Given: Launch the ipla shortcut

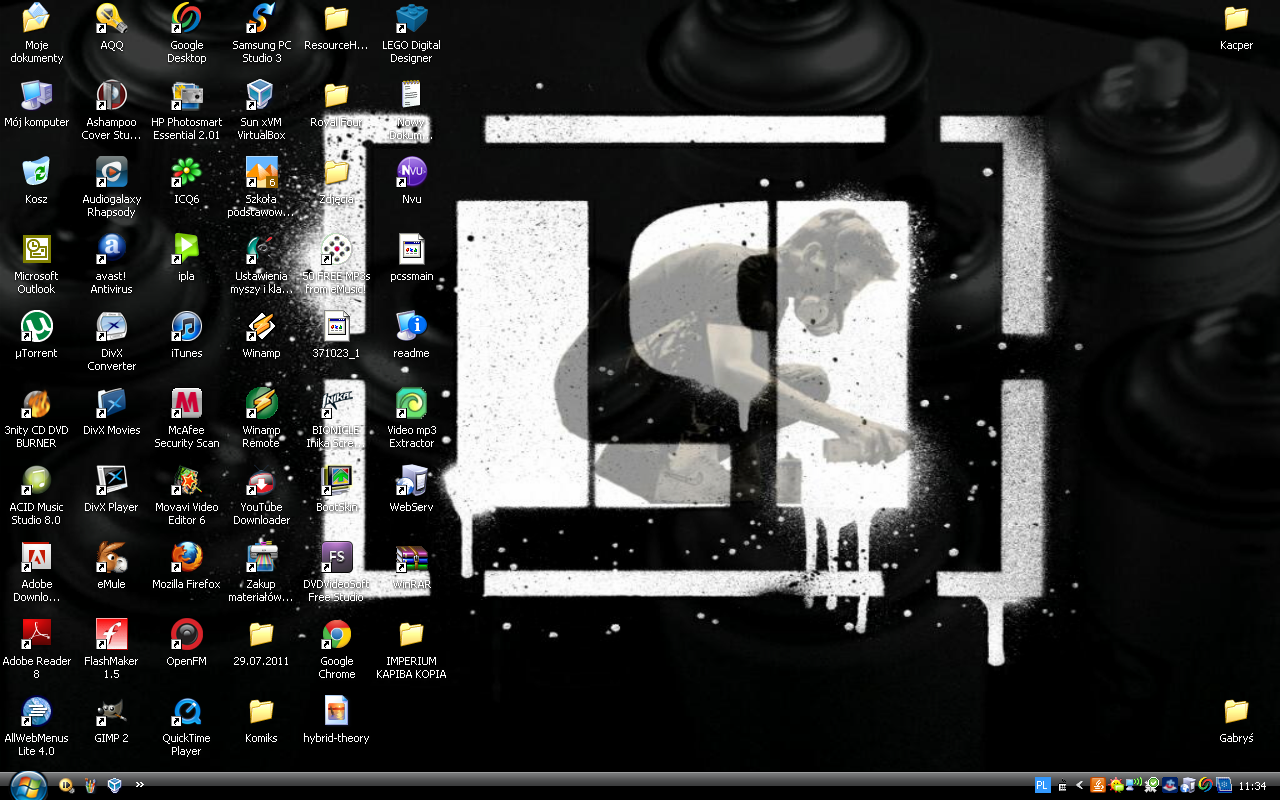Looking at the screenshot, I should pyautogui.click(x=186, y=258).
